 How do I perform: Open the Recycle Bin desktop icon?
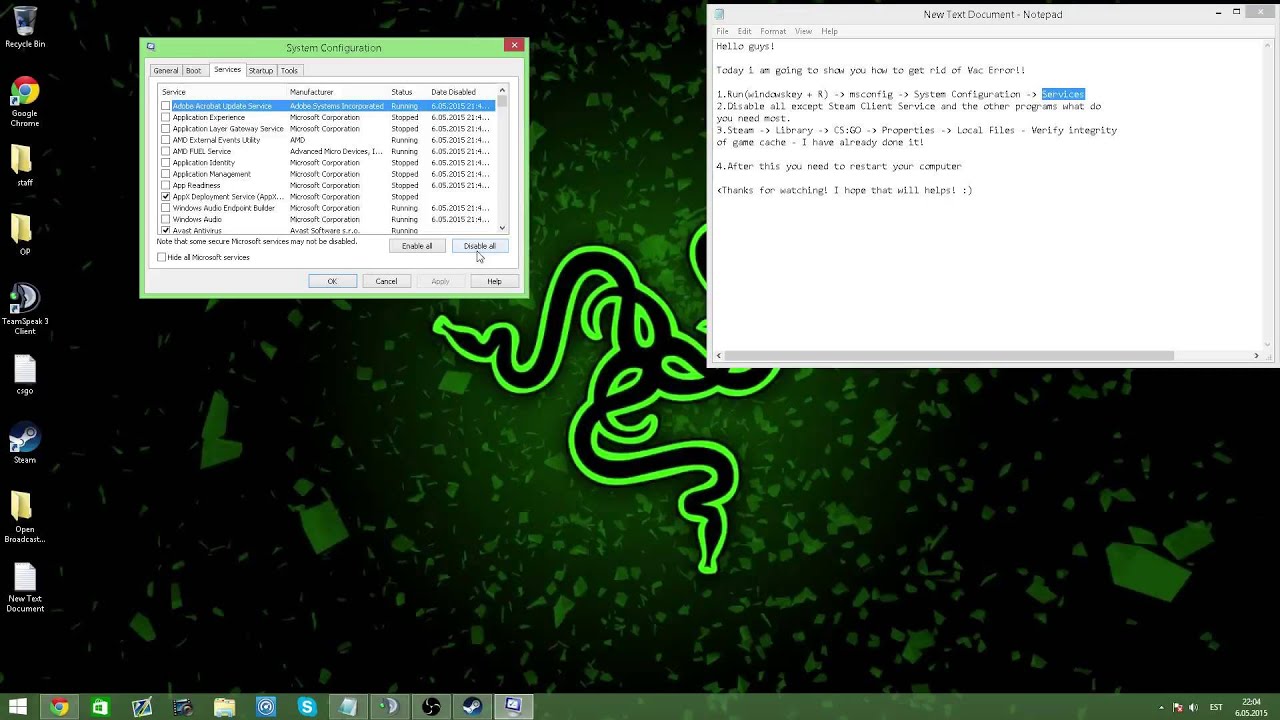[25, 28]
